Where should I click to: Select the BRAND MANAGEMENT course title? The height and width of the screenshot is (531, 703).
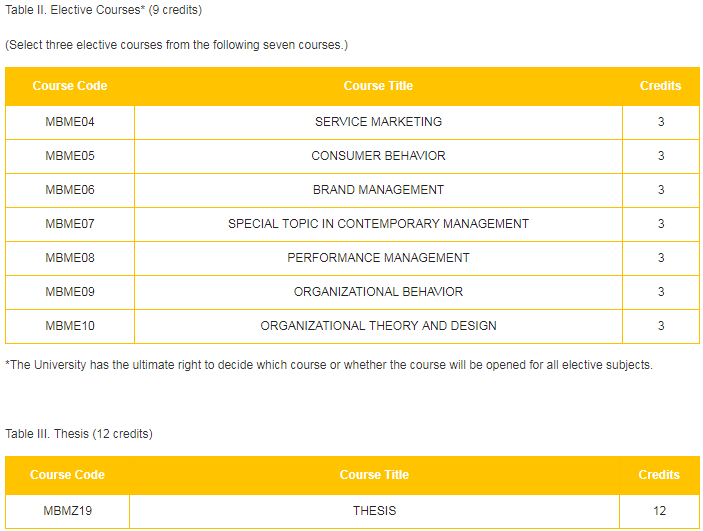pyautogui.click(x=378, y=190)
